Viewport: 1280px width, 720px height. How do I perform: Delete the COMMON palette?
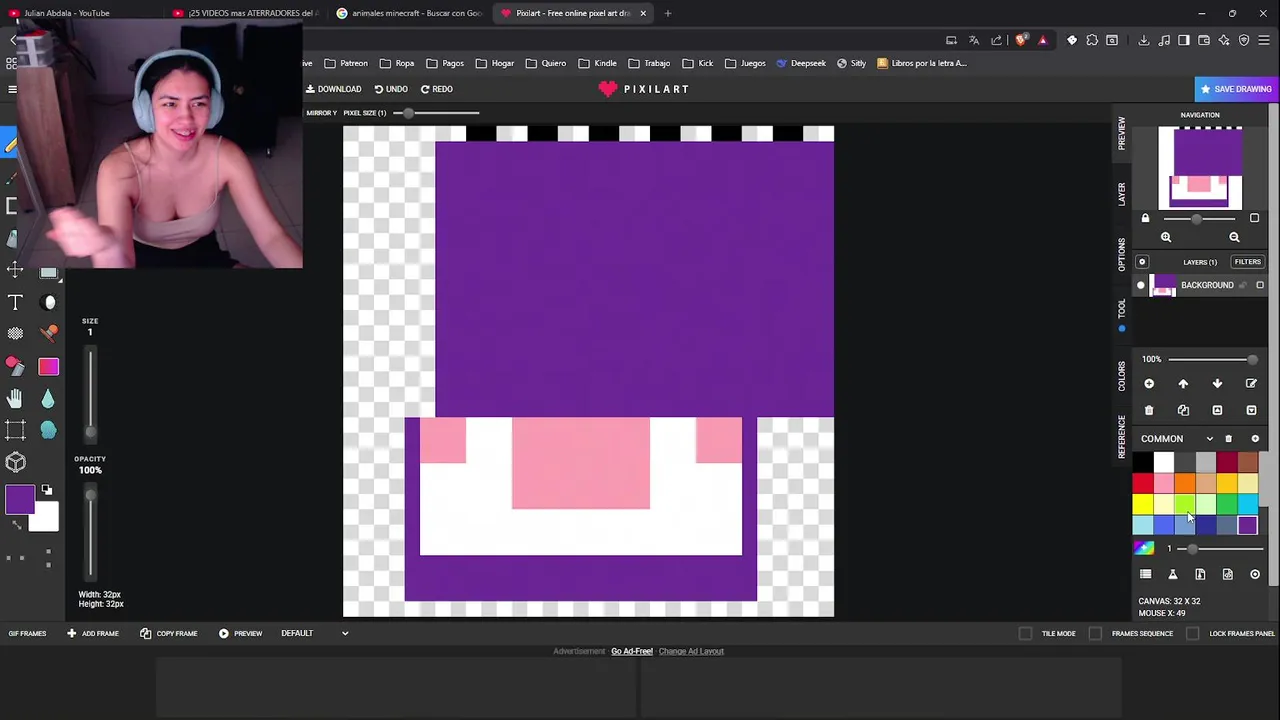click(x=1229, y=439)
